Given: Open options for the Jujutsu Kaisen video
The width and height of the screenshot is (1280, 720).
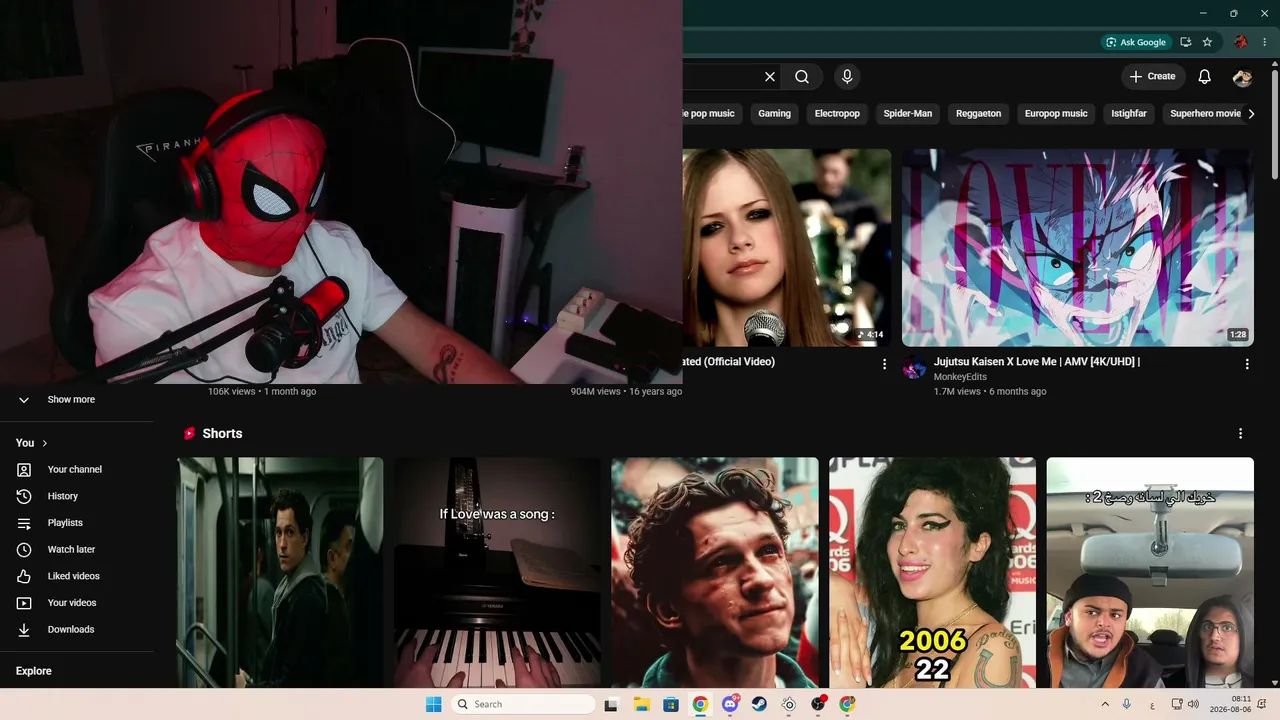Looking at the screenshot, I should click(x=1247, y=364).
